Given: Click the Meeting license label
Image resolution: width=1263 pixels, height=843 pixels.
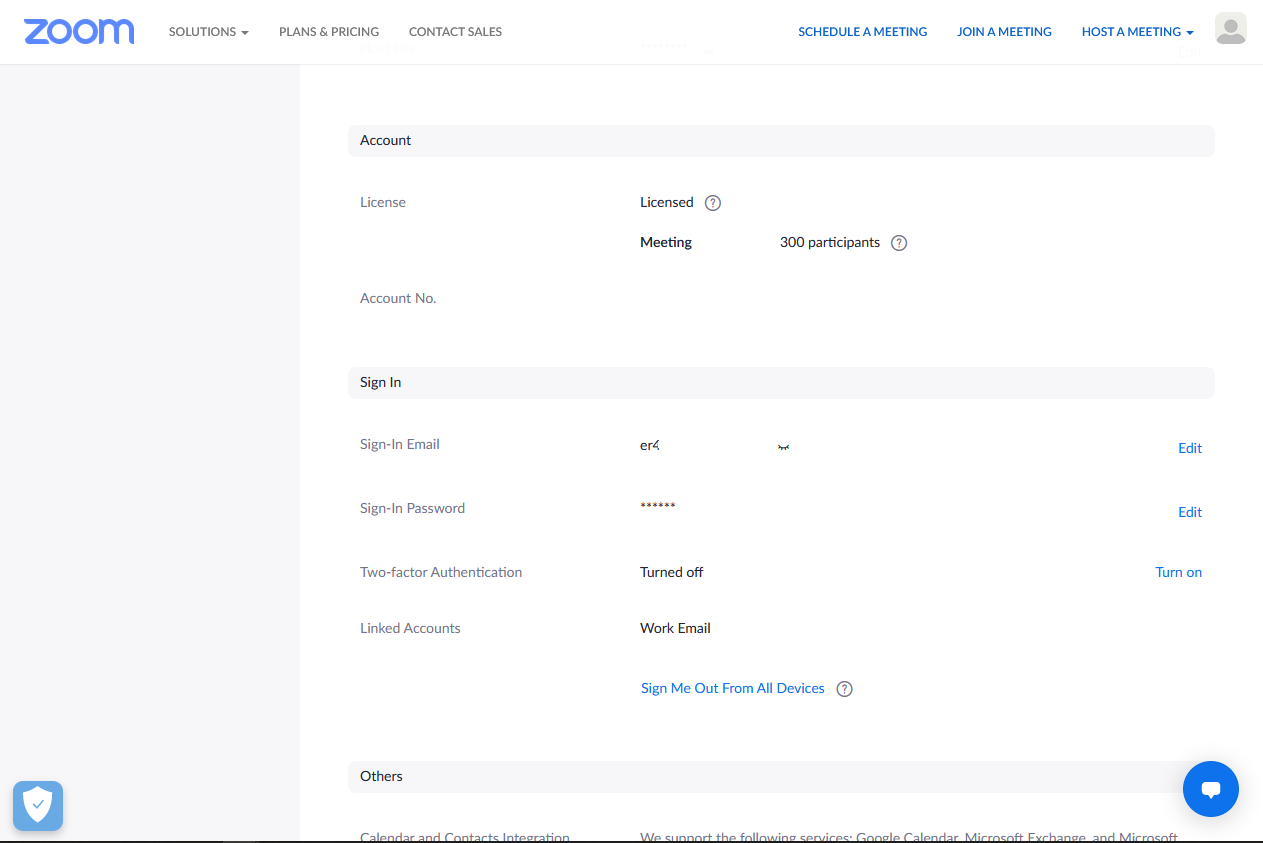Looking at the screenshot, I should click(x=666, y=242).
